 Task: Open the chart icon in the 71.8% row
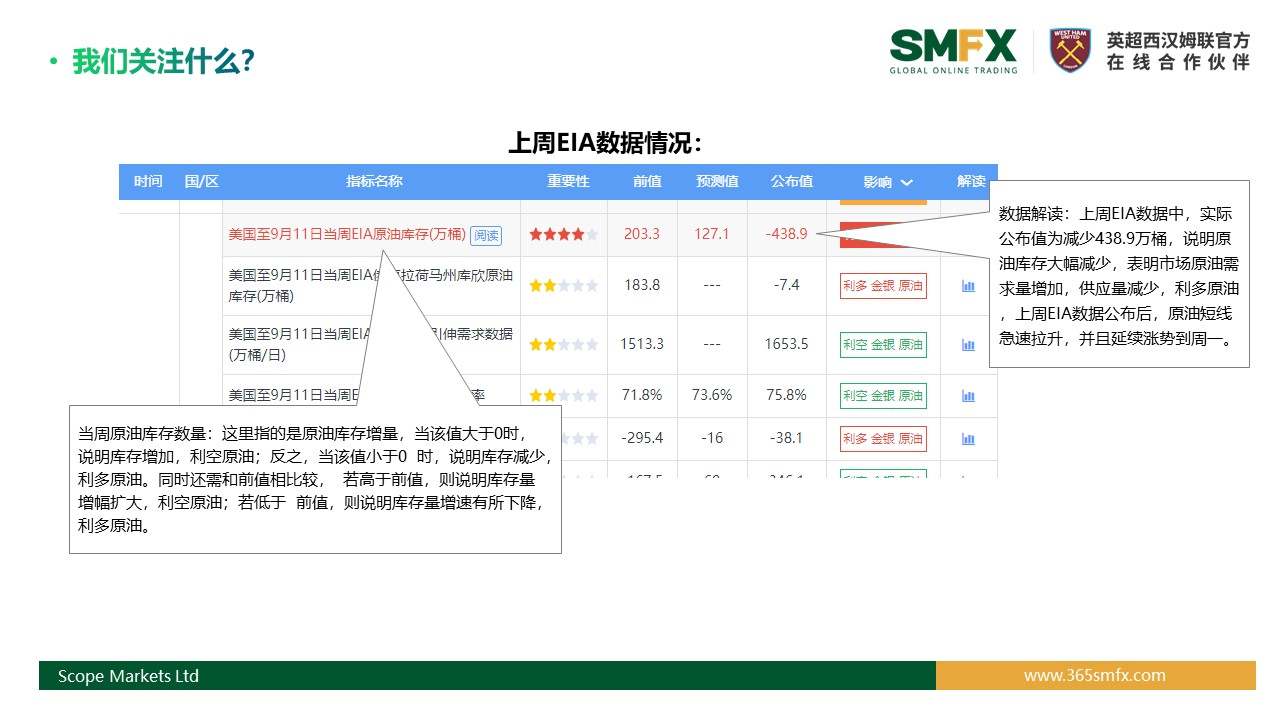[968, 396]
